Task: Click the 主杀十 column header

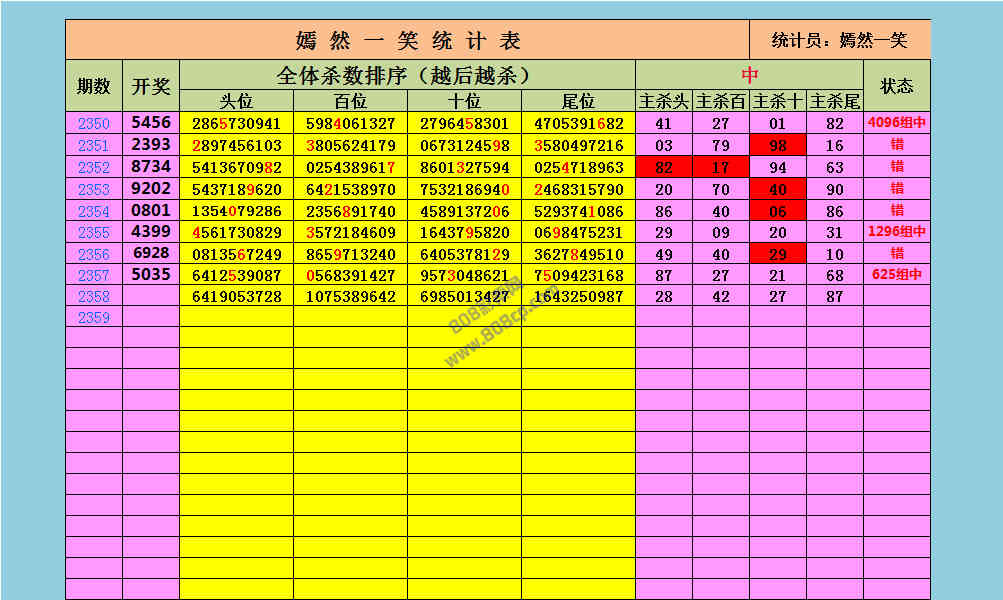Action: (777, 101)
